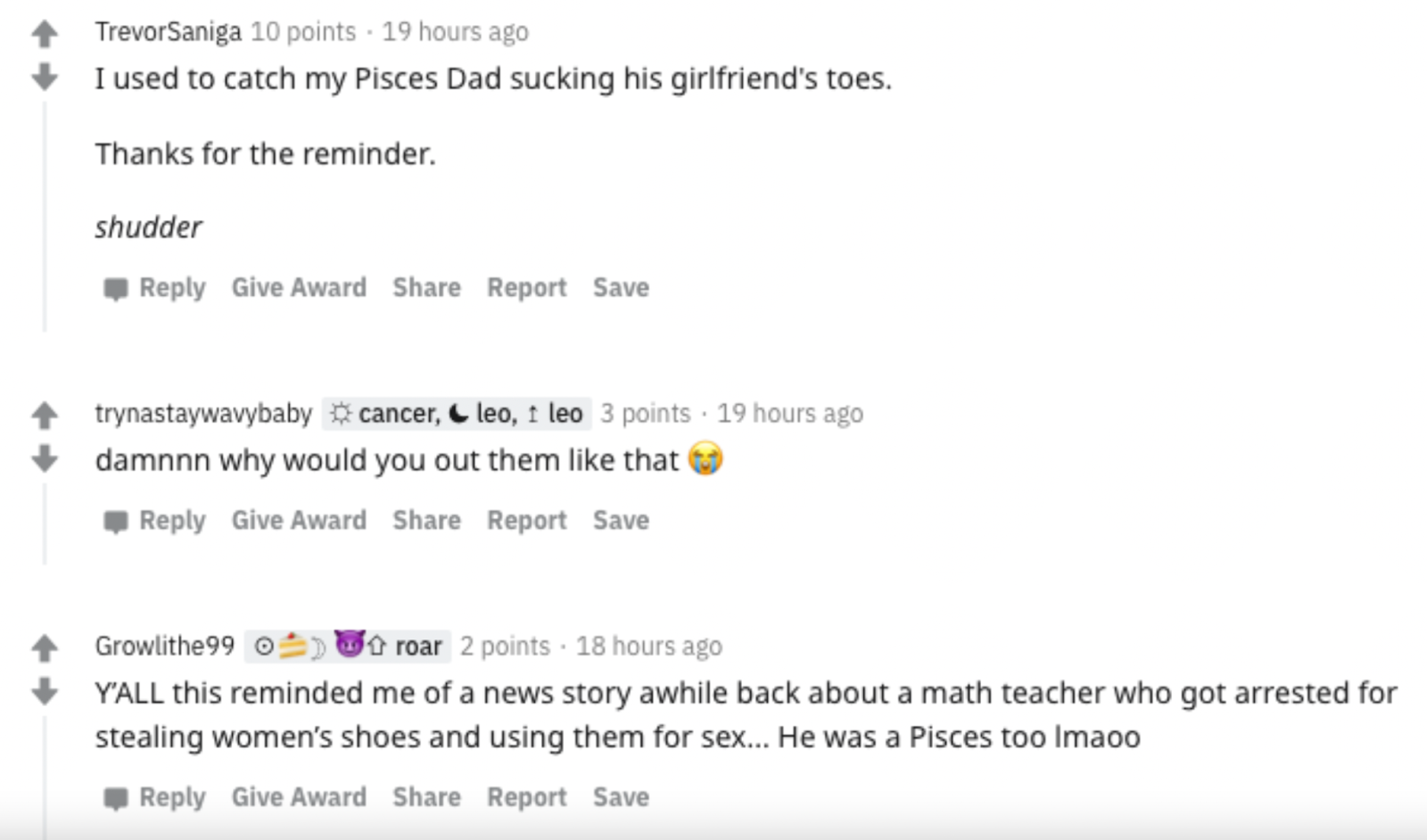Collapse TrevorSaniga's comment thread line
The height and width of the screenshot is (840, 1427).
click(x=45, y=214)
